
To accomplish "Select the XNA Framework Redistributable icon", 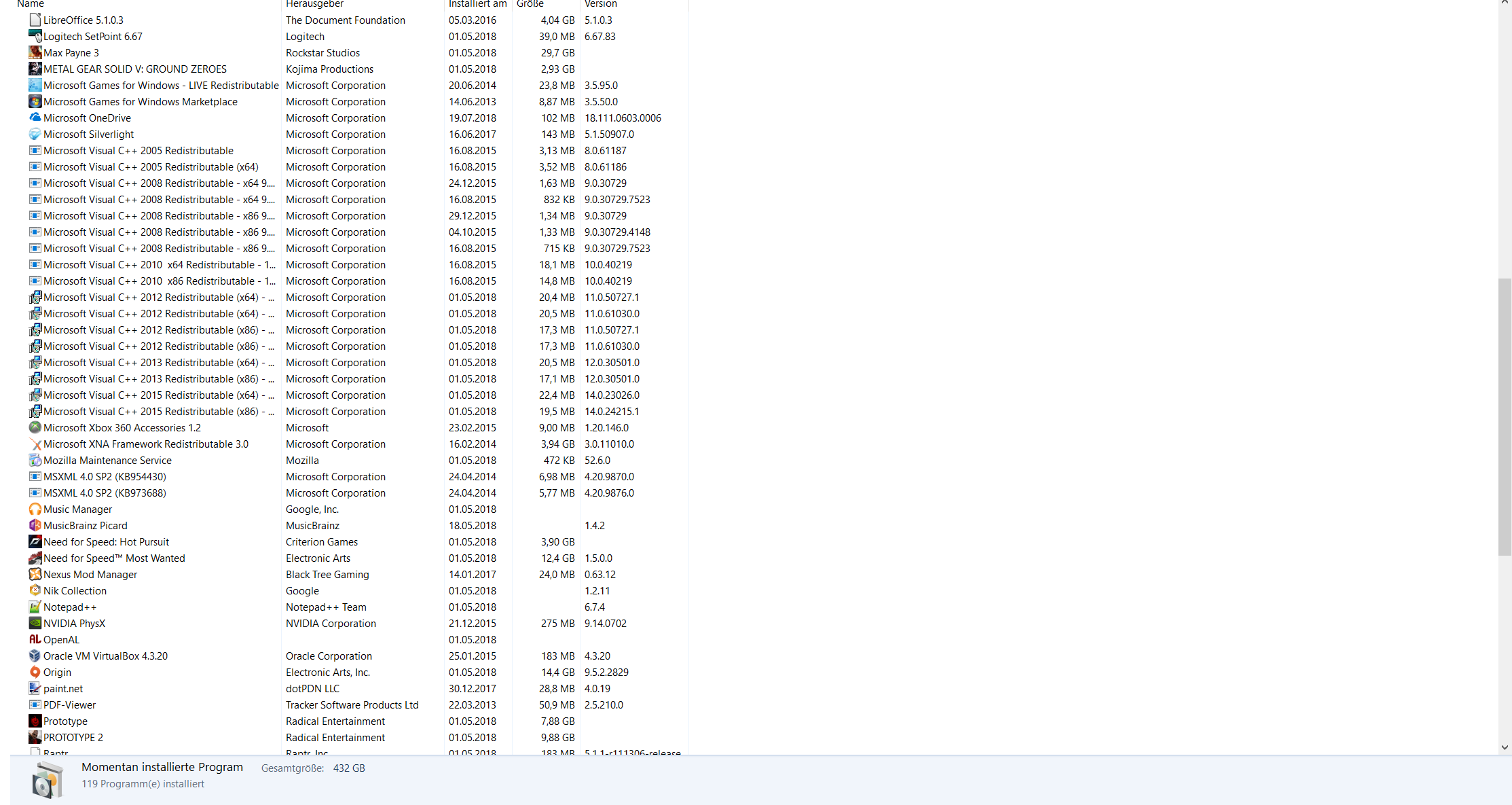I will tap(35, 444).
